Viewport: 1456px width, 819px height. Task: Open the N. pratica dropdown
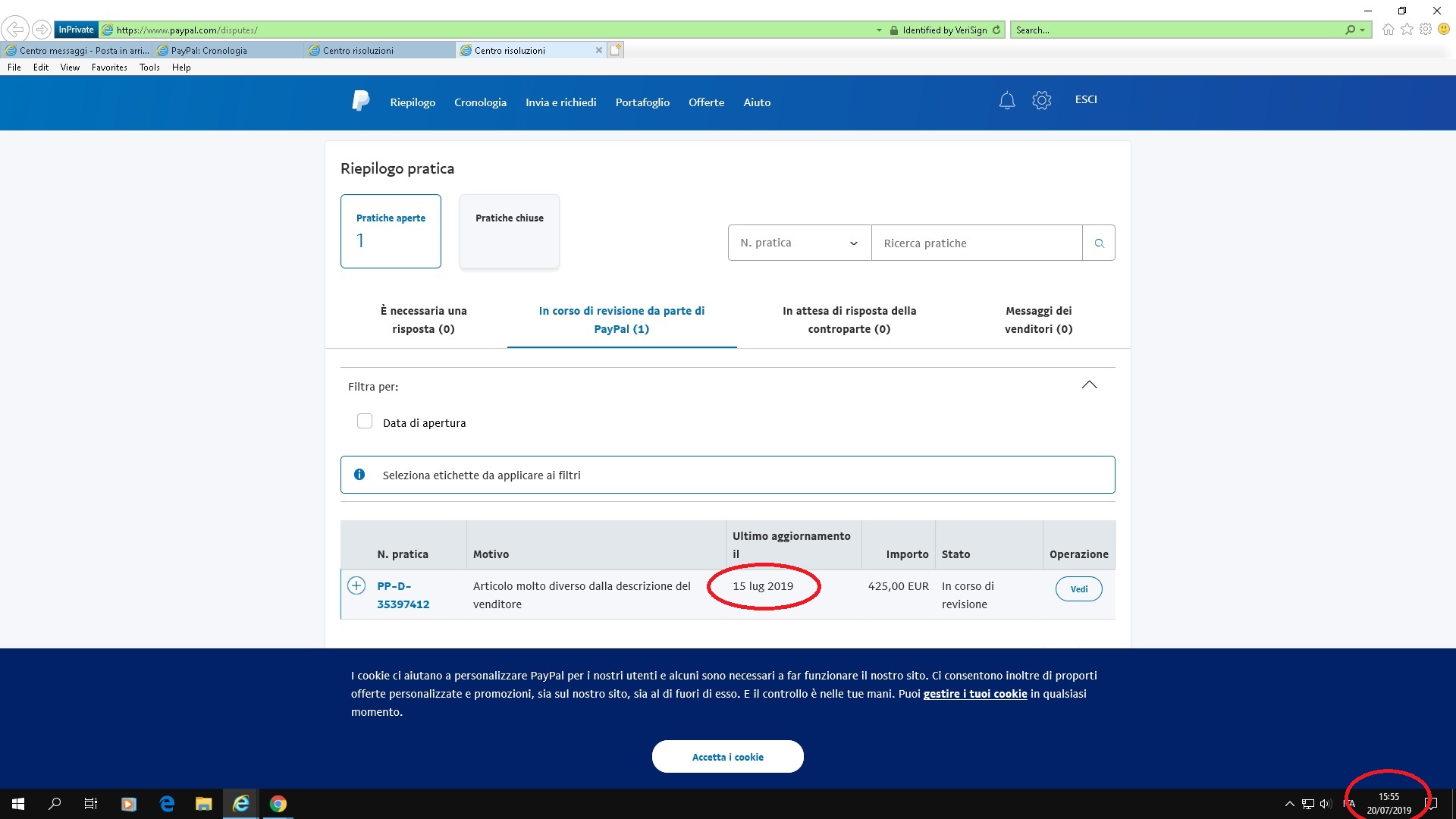[799, 243]
